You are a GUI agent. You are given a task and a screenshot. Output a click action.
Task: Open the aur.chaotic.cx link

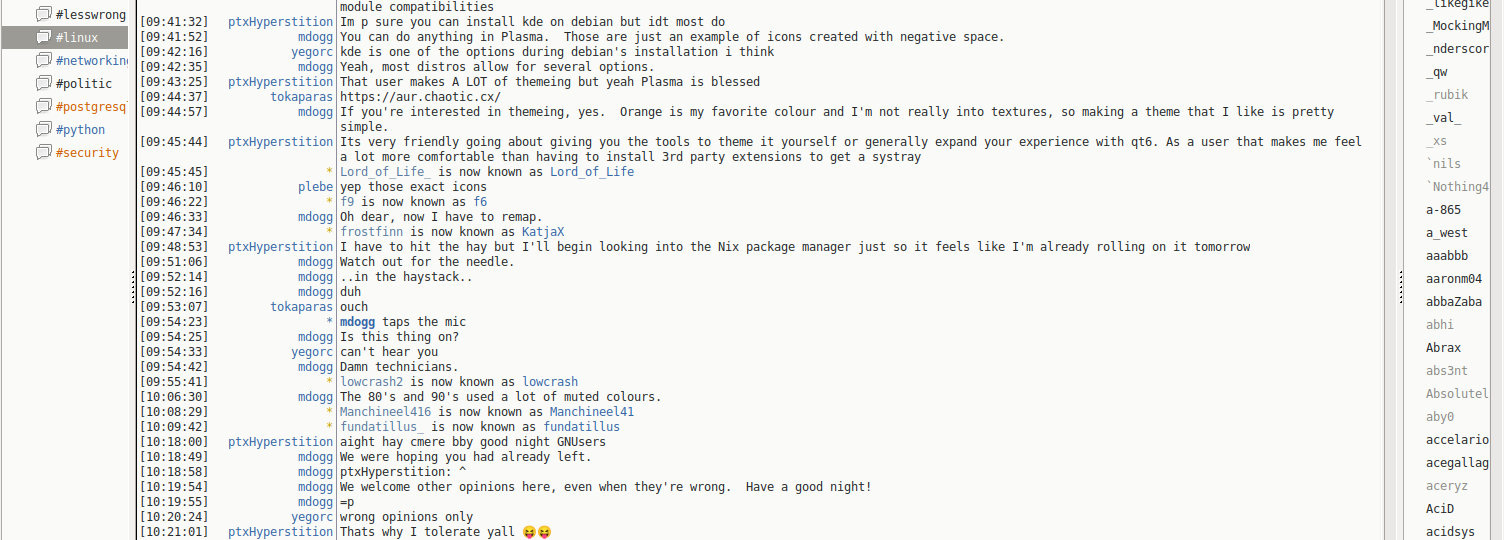coord(420,97)
